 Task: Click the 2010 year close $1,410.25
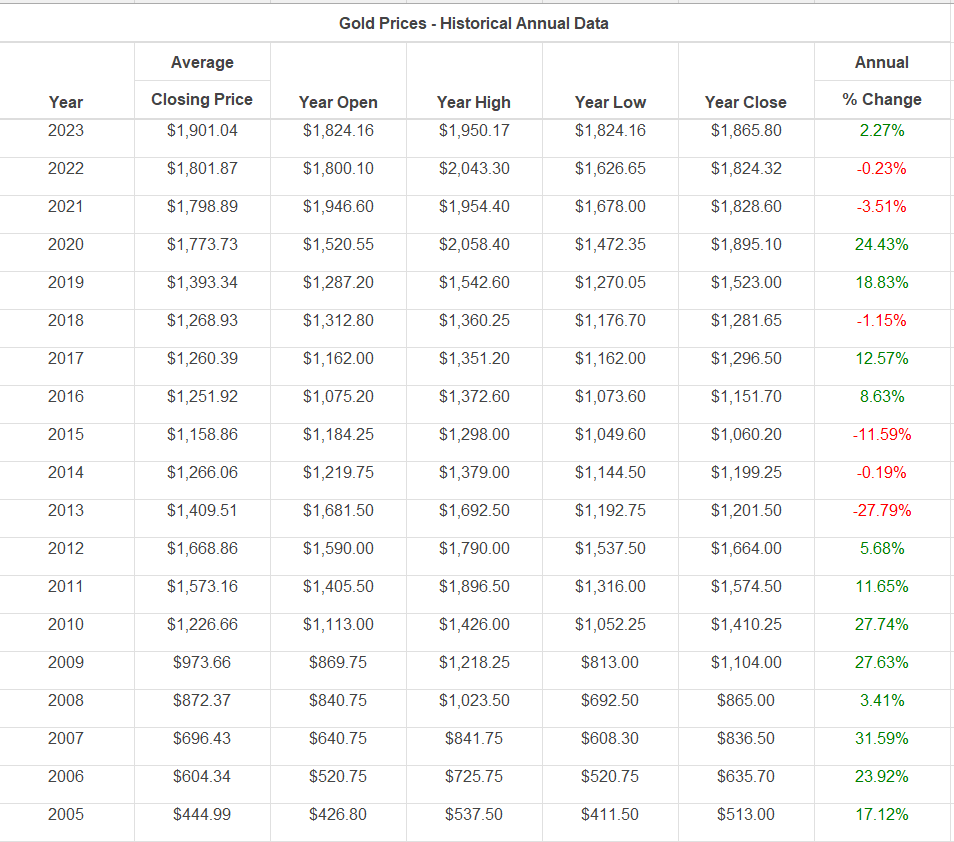(746, 624)
